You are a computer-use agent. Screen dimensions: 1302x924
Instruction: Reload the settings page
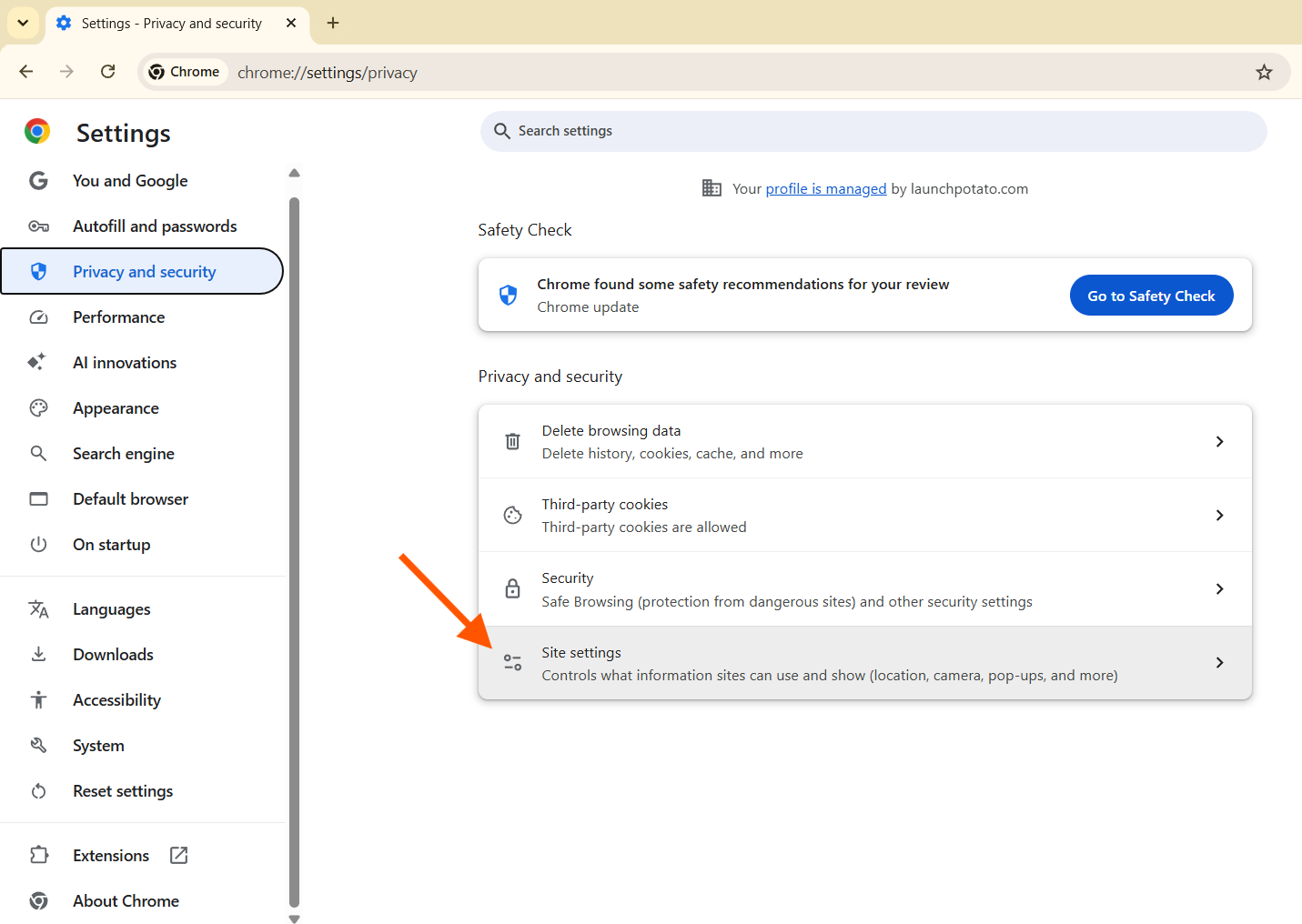coord(107,72)
